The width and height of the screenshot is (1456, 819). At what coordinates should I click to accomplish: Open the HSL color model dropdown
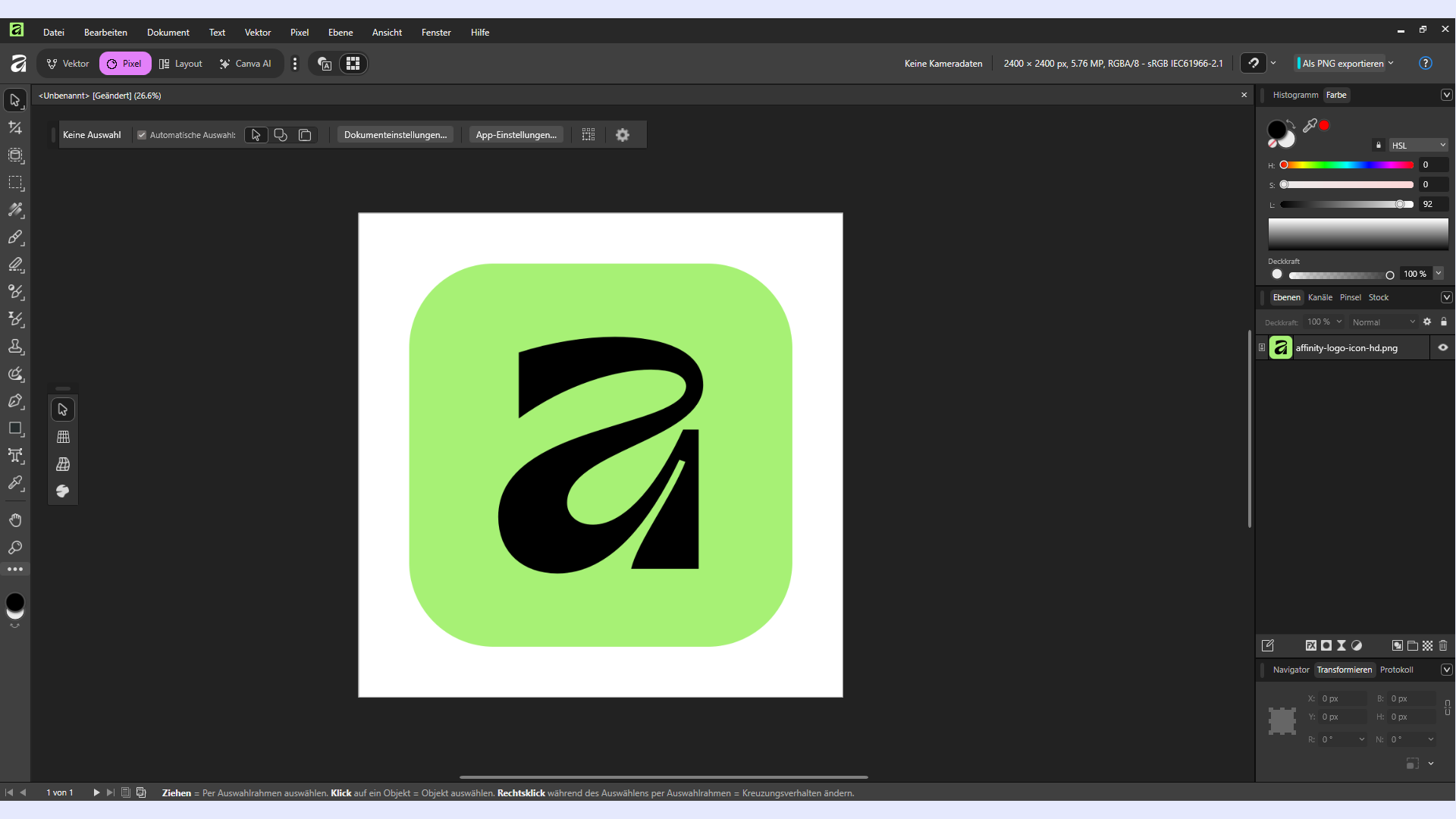point(1418,146)
